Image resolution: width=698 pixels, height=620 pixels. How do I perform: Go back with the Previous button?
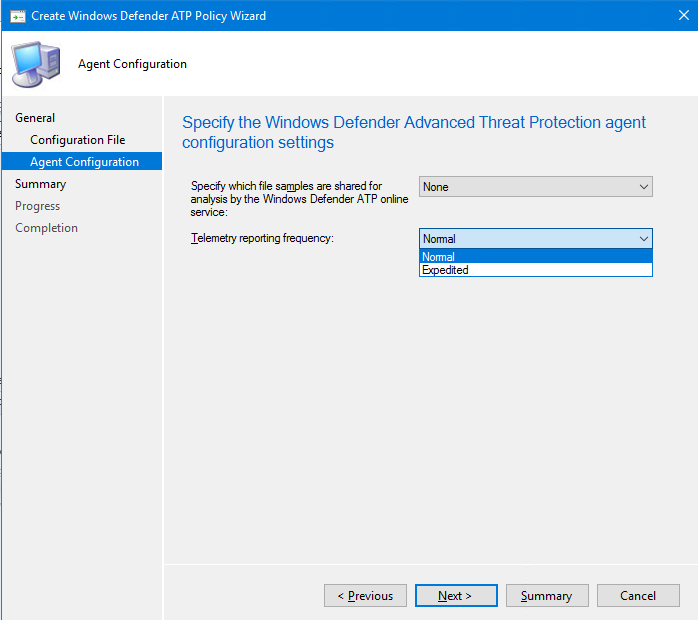365,596
